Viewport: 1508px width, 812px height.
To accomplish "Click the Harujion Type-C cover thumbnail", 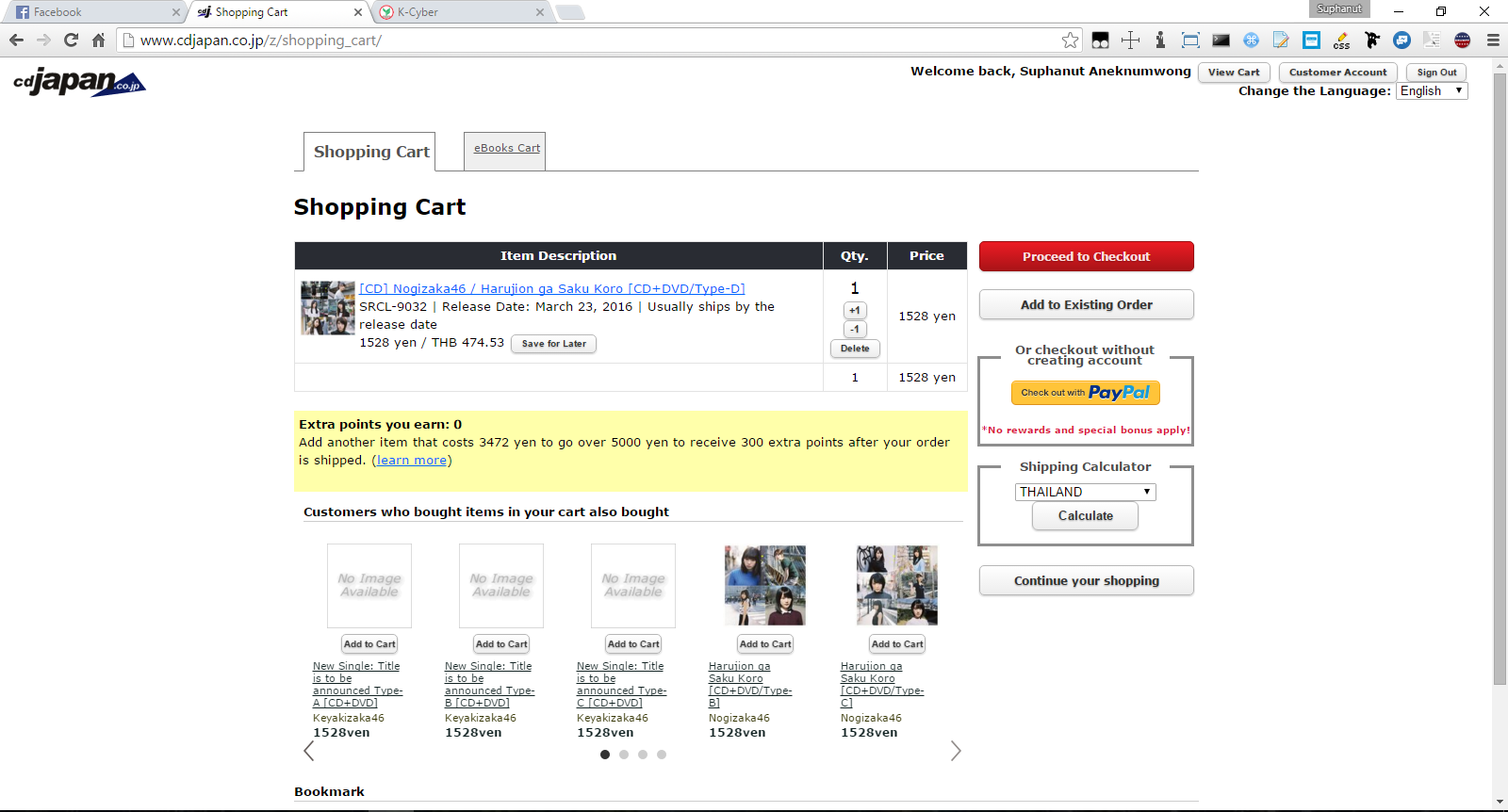I will (x=897, y=585).
